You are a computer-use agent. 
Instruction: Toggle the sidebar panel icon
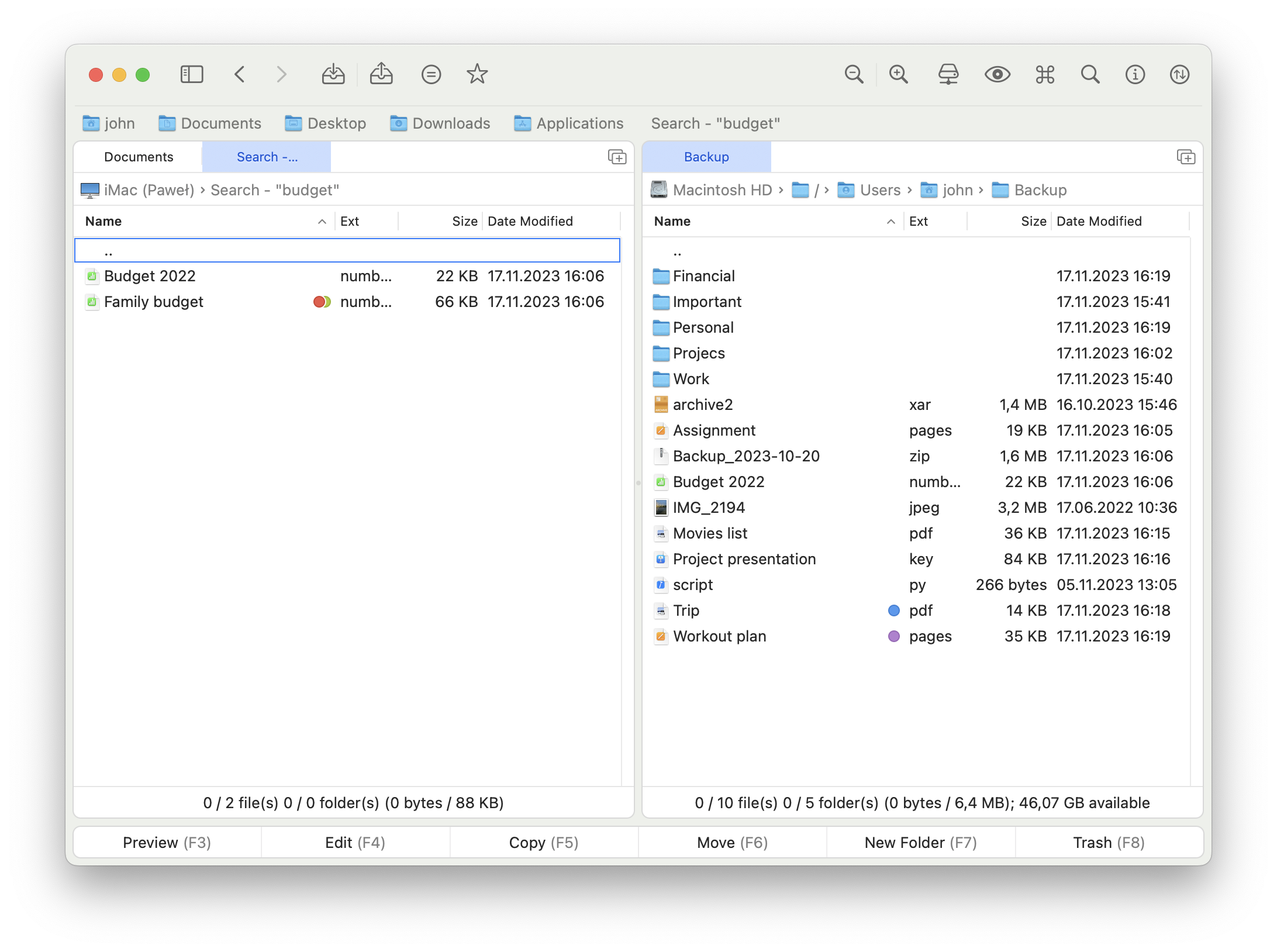point(191,74)
